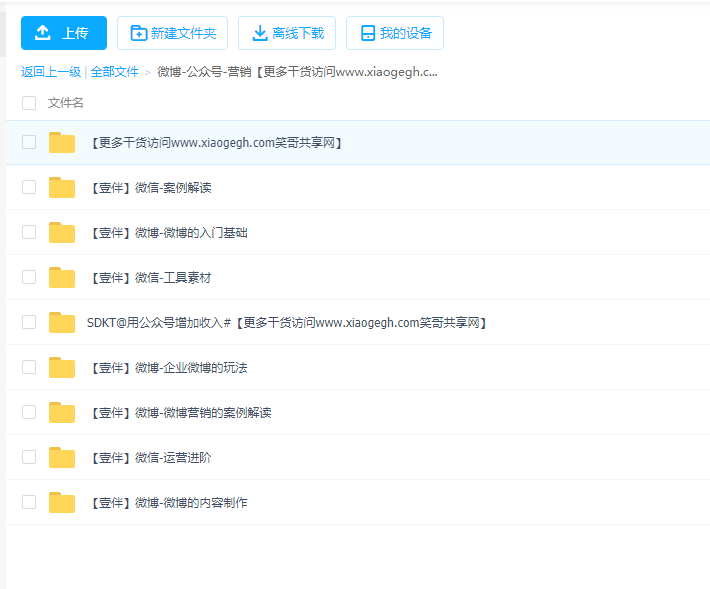Open folder name SDKT@用公众号增加收入#
710x589 pixels.
coord(288,323)
